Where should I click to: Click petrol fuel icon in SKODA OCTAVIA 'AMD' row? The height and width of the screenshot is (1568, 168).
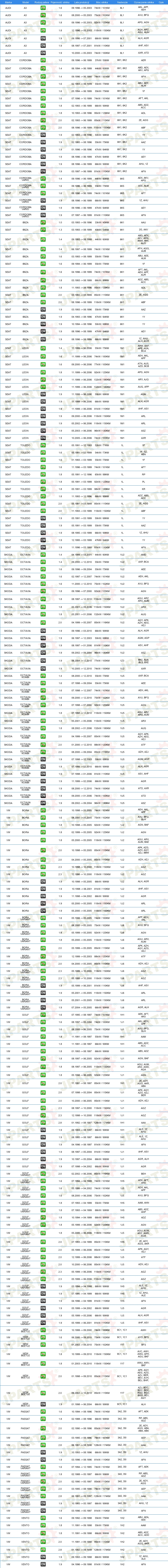(43, 554)
